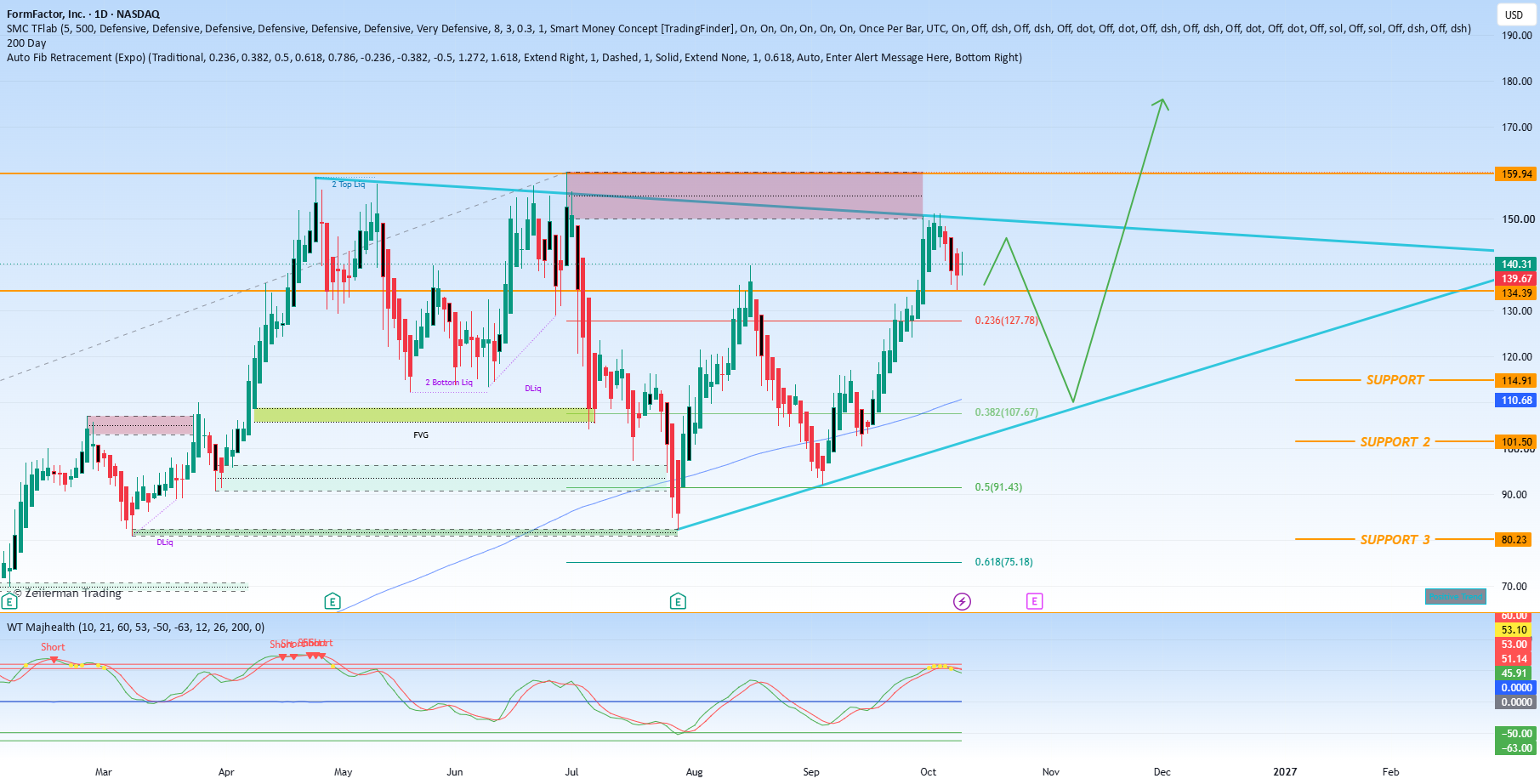This screenshot has height=784, width=1540.
Task: Select the SMC TFlab indicator legend
Action: (x=739, y=28)
